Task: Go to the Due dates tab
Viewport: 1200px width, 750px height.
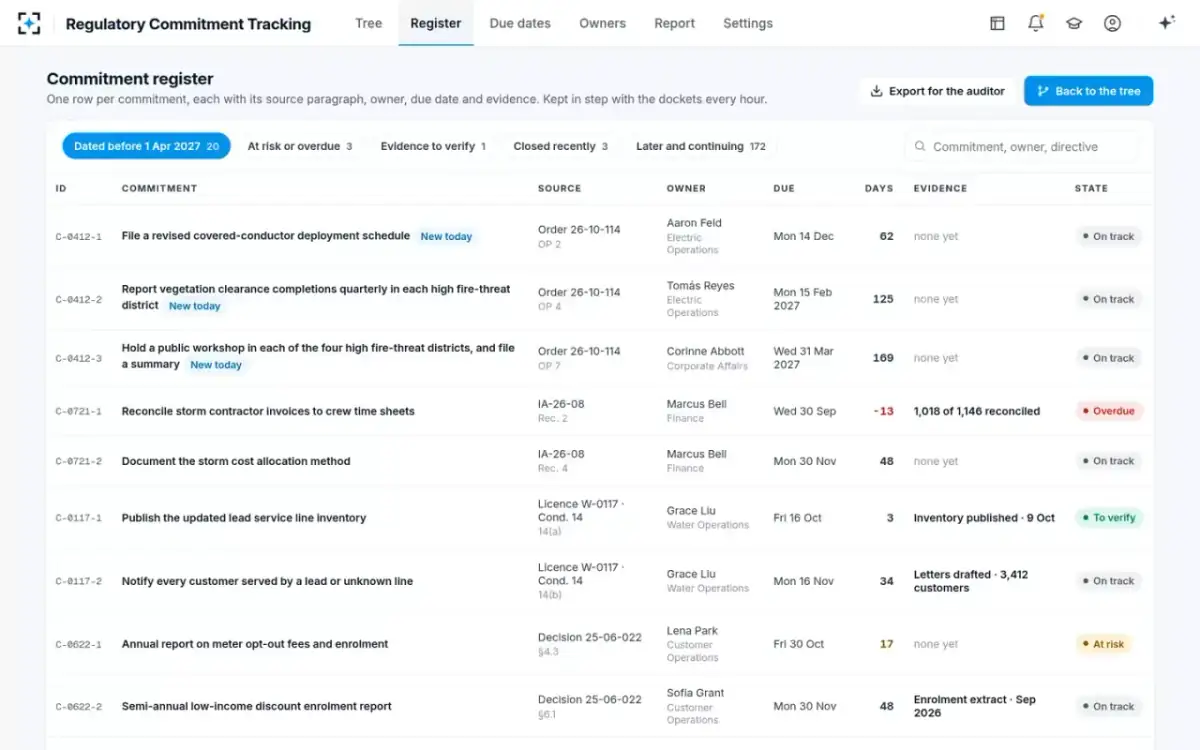Action: click(520, 23)
